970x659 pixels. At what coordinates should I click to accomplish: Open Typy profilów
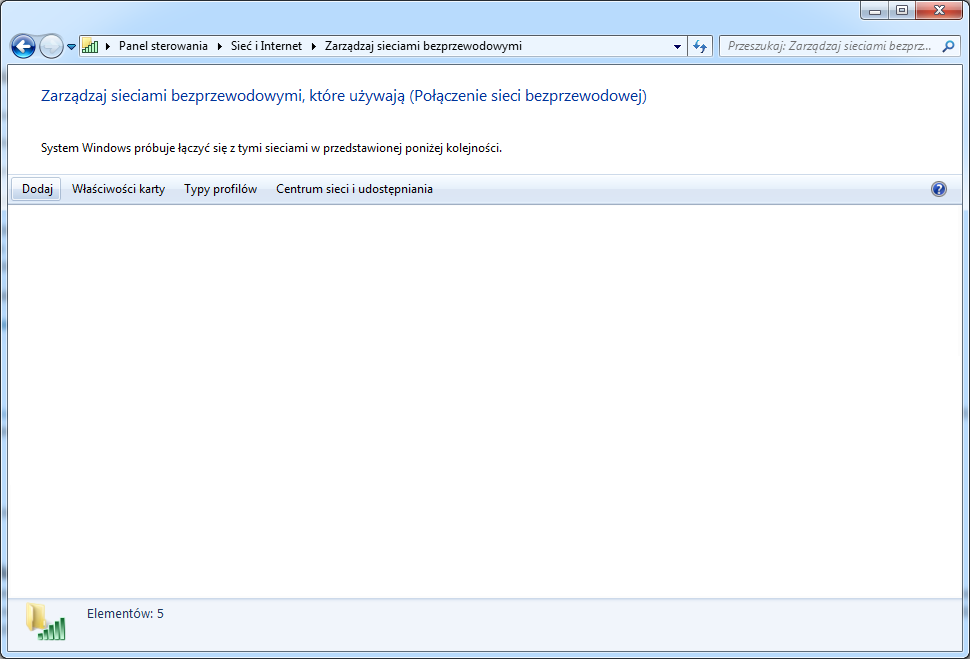point(220,189)
